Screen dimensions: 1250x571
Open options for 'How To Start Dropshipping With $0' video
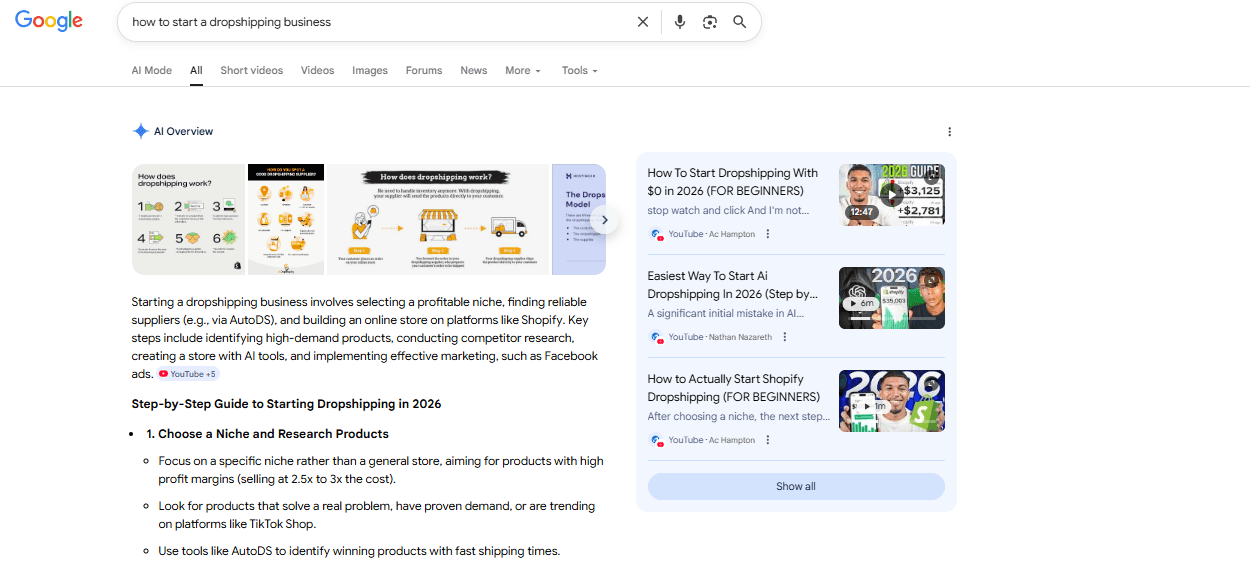(x=768, y=234)
